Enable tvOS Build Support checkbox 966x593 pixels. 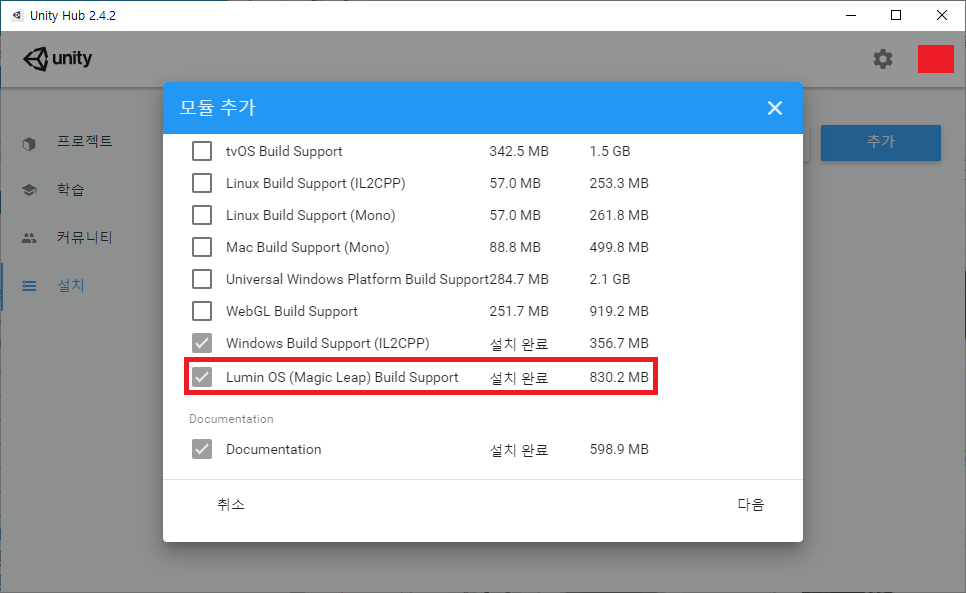pos(202,151)
